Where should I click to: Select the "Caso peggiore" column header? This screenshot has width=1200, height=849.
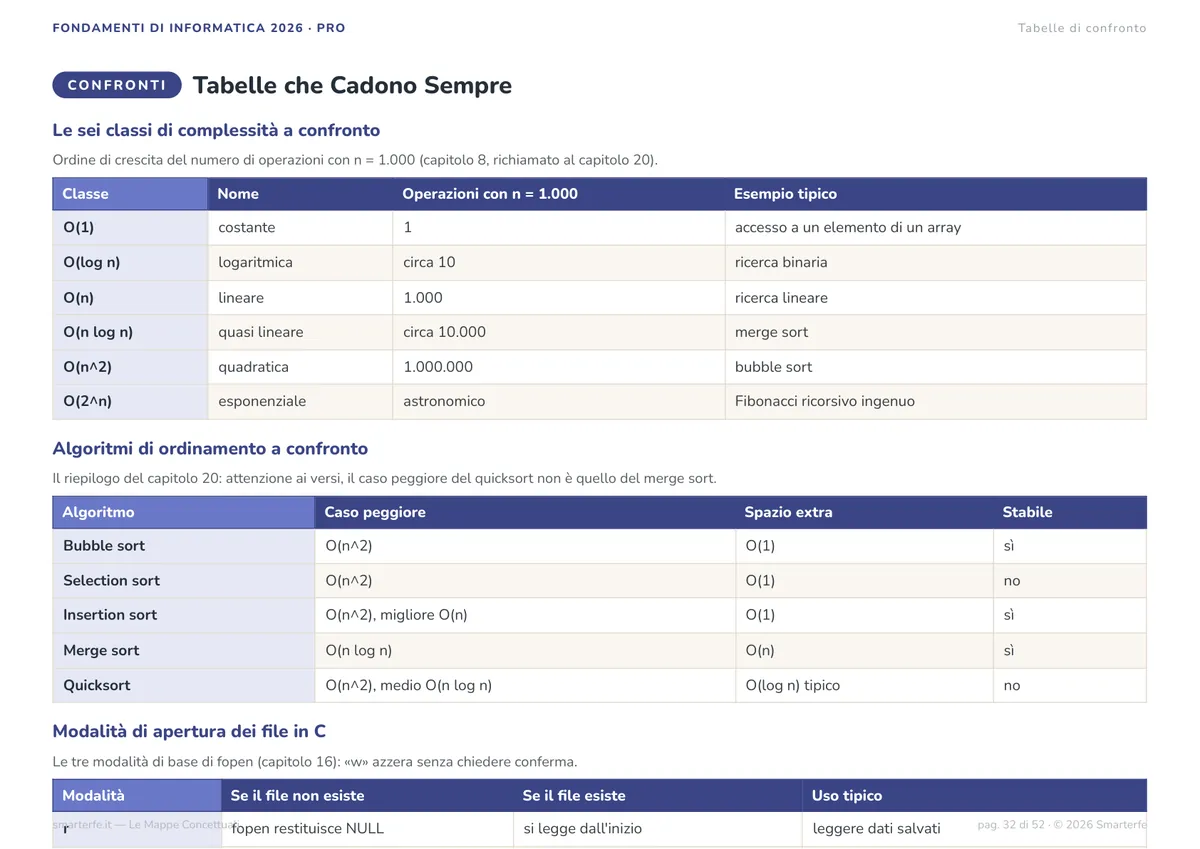pyautogui.click(x=525, y=513)
